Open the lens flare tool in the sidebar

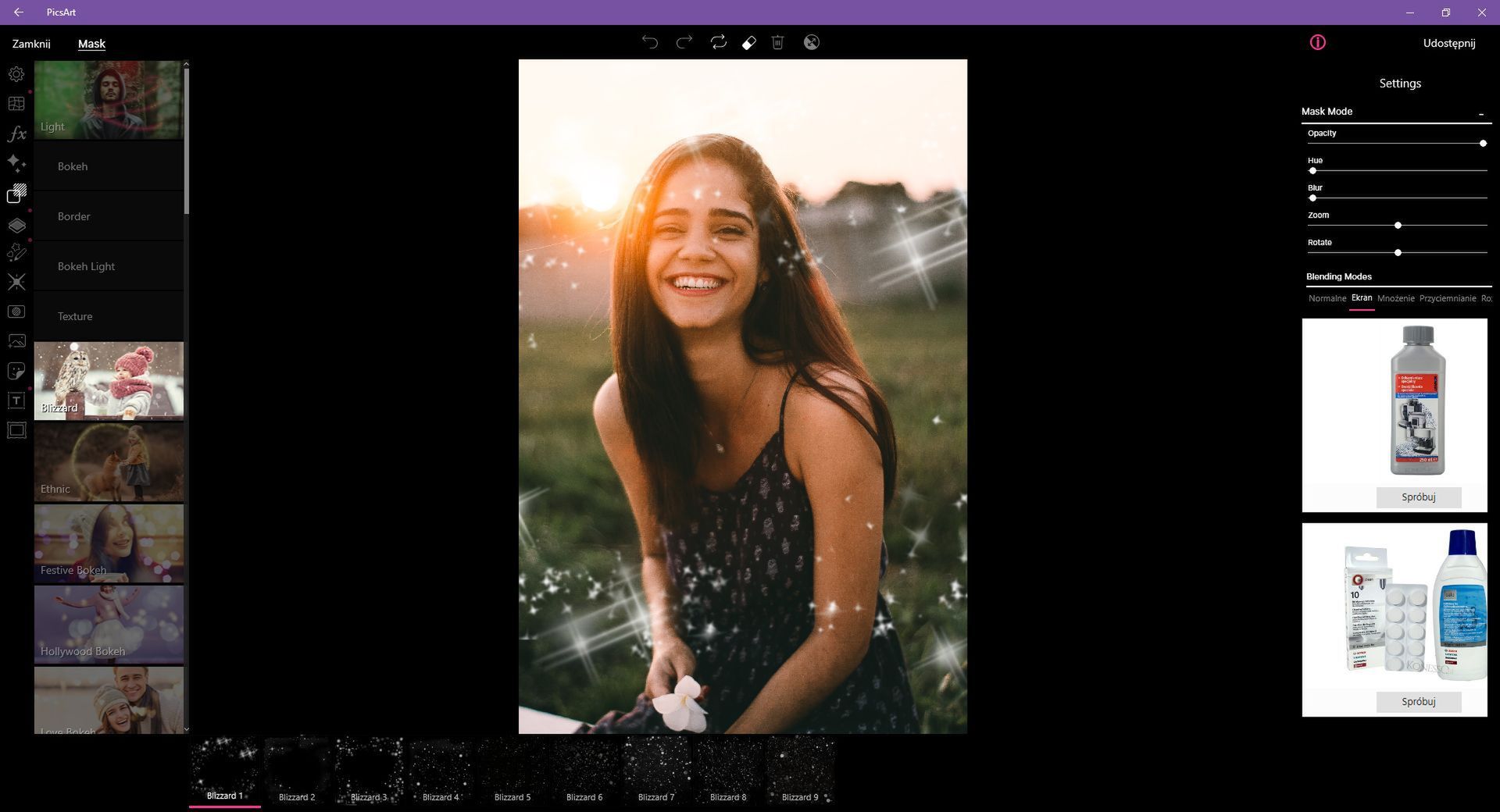point(16,282)
